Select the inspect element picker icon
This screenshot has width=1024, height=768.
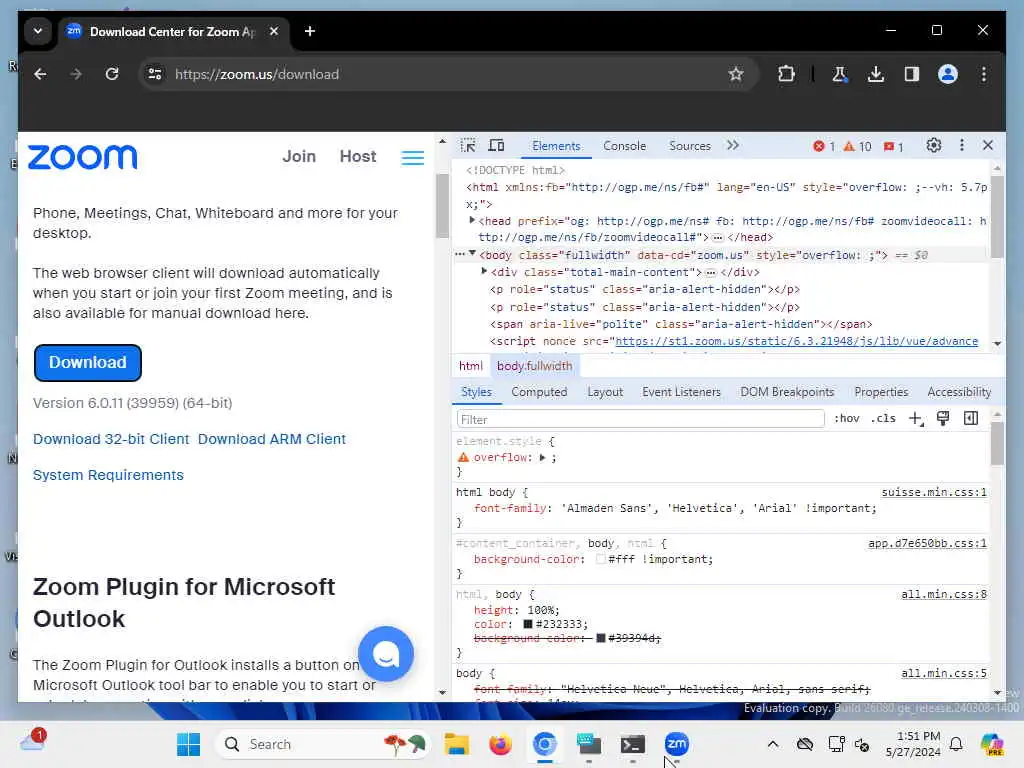click(468, 146)
